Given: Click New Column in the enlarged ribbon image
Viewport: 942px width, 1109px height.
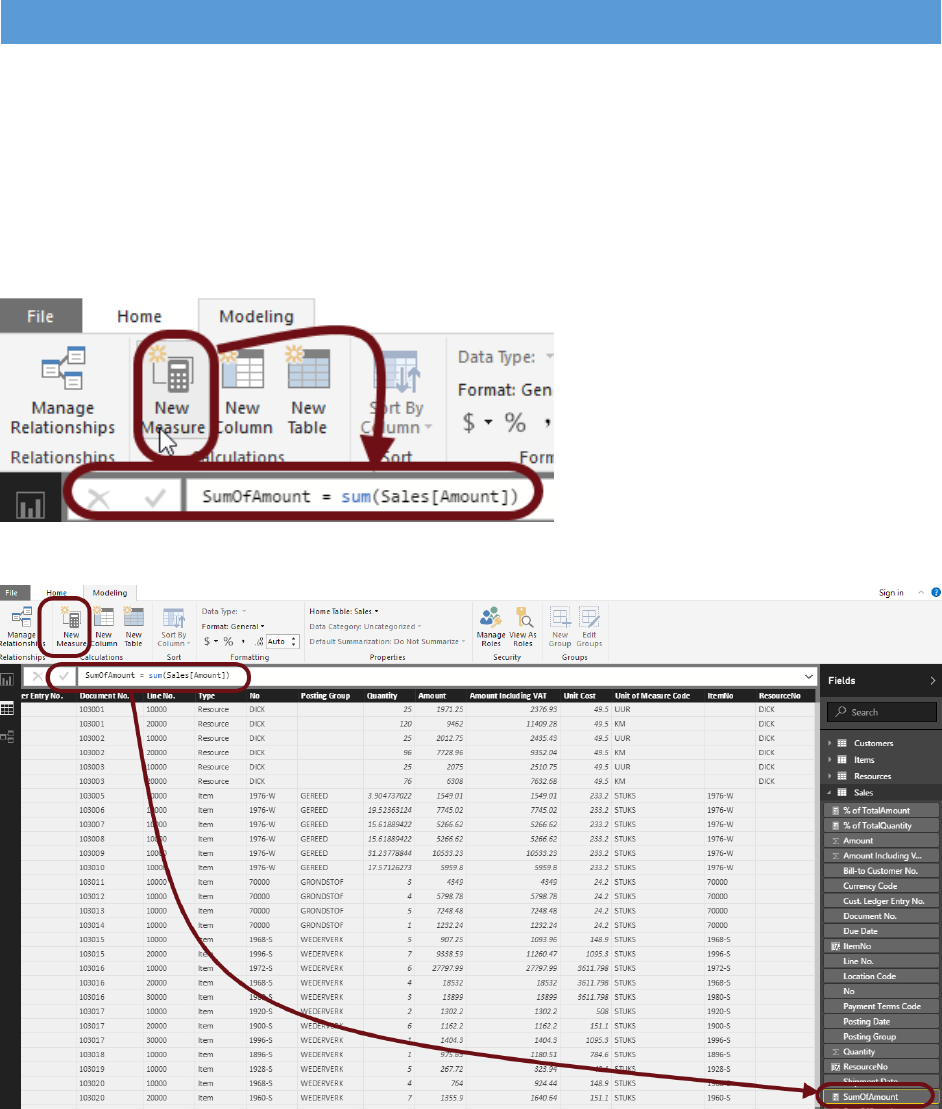Looking at the screenshot, I should point(243,391).
